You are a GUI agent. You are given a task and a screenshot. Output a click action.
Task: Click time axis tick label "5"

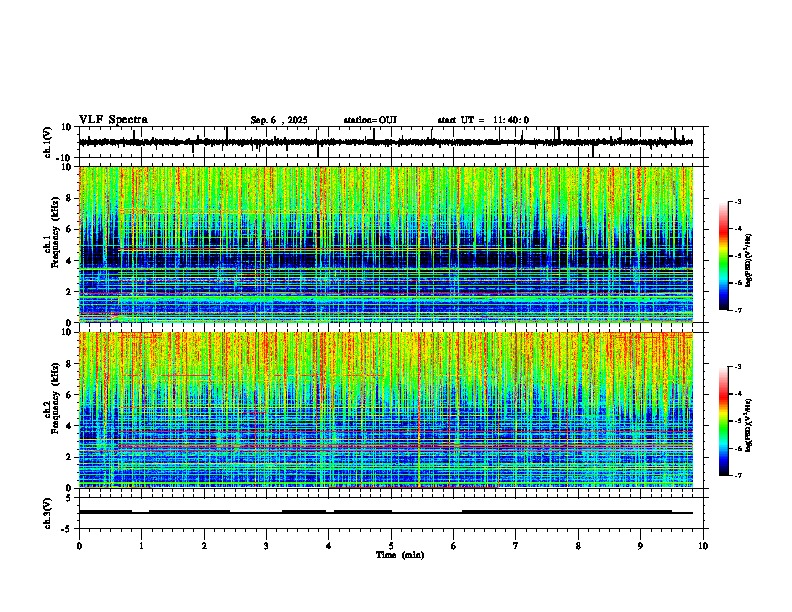pos(391,546)
